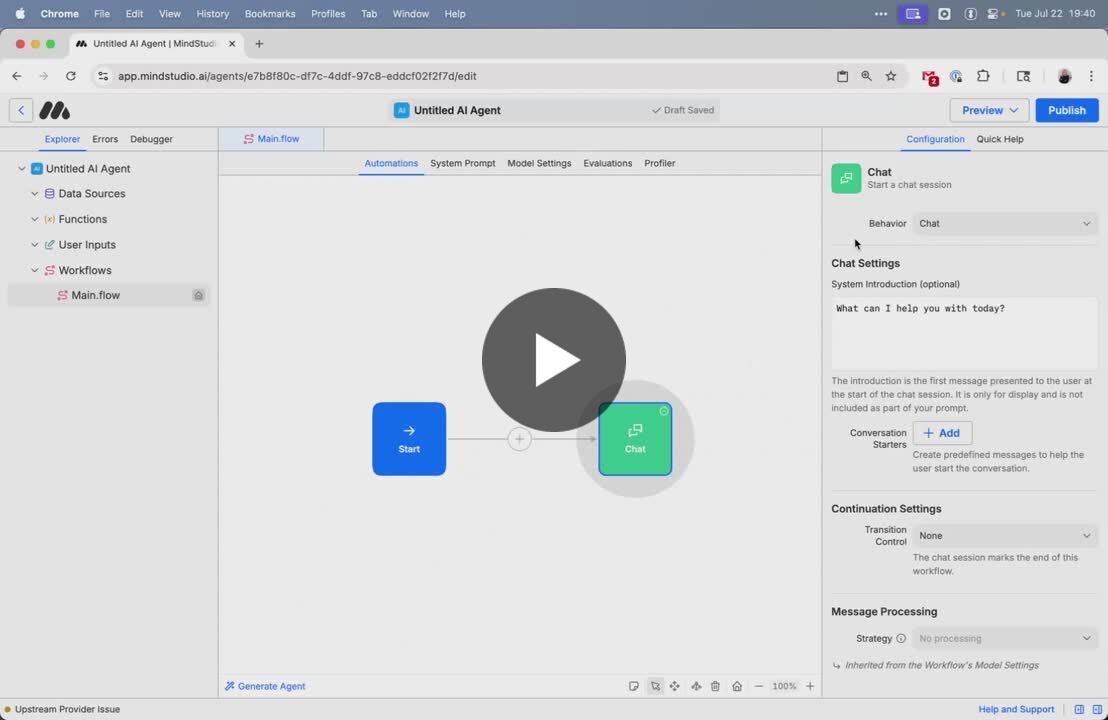Switch to the Errors tab
The height and width of the screenshot is (720, 1108).
(105, 139)
